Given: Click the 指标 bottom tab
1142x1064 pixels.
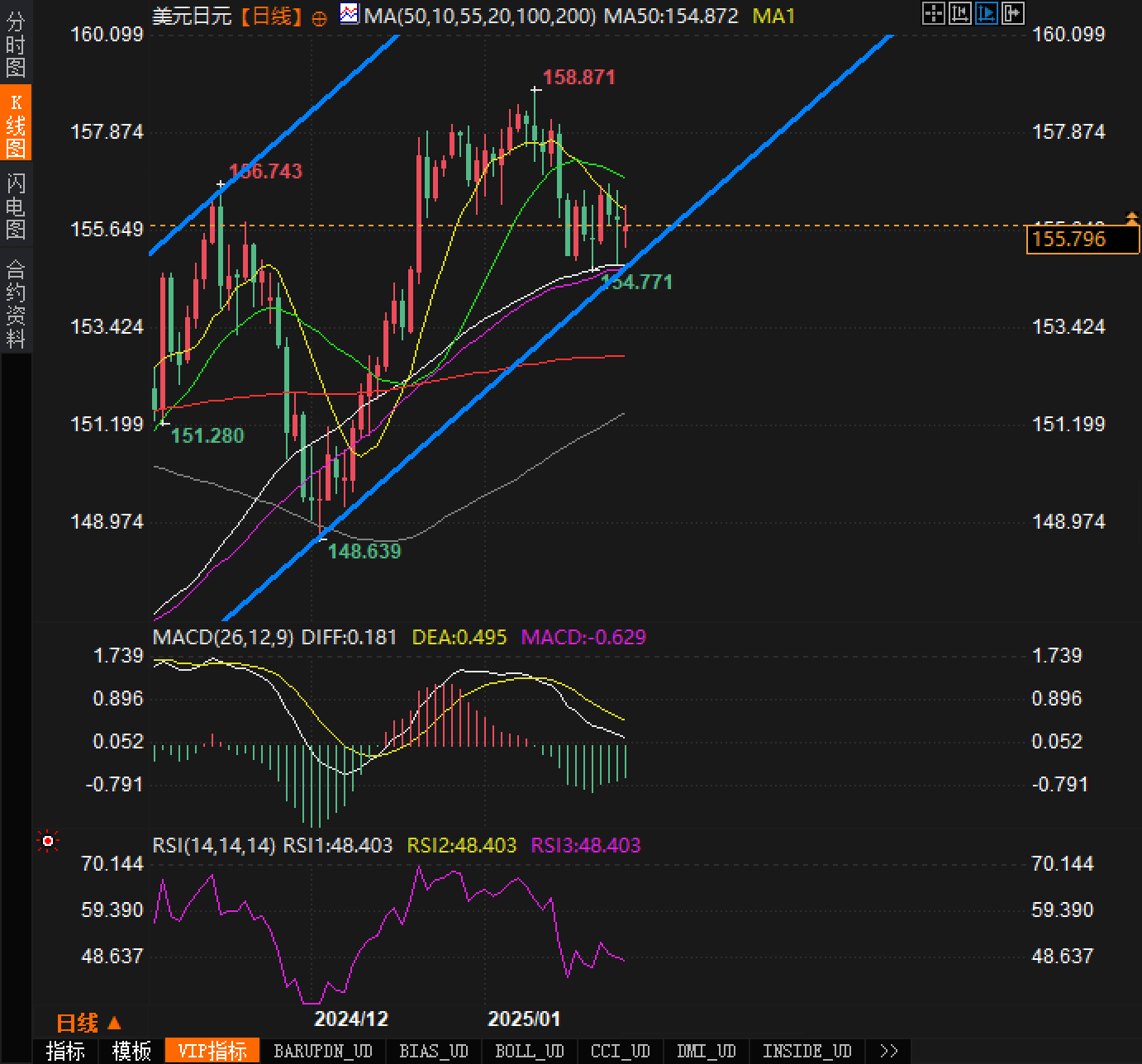Looking at the screenshot, I should pos(66,1051).
